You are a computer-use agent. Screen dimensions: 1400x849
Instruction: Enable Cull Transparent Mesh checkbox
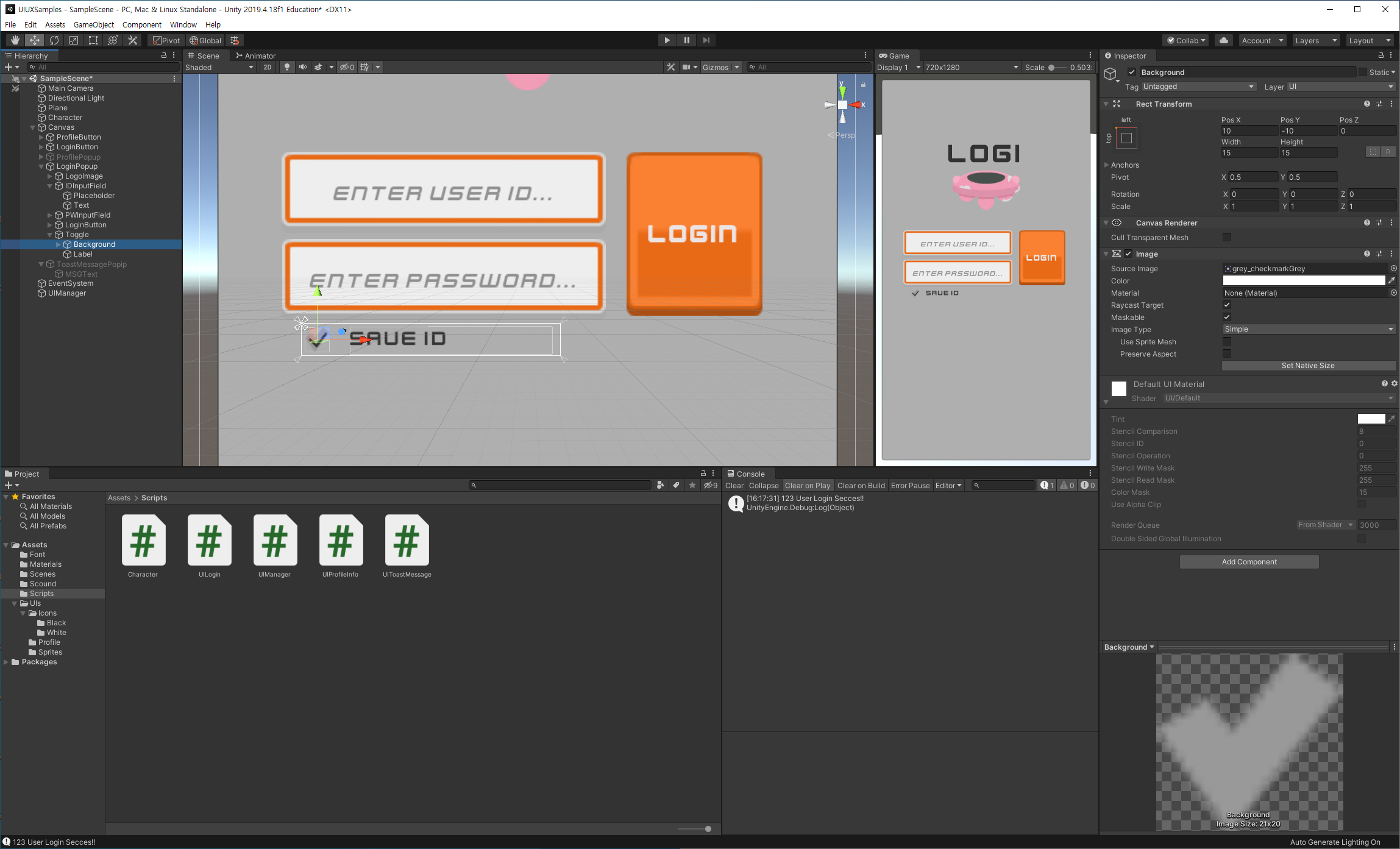(1227, 237)
